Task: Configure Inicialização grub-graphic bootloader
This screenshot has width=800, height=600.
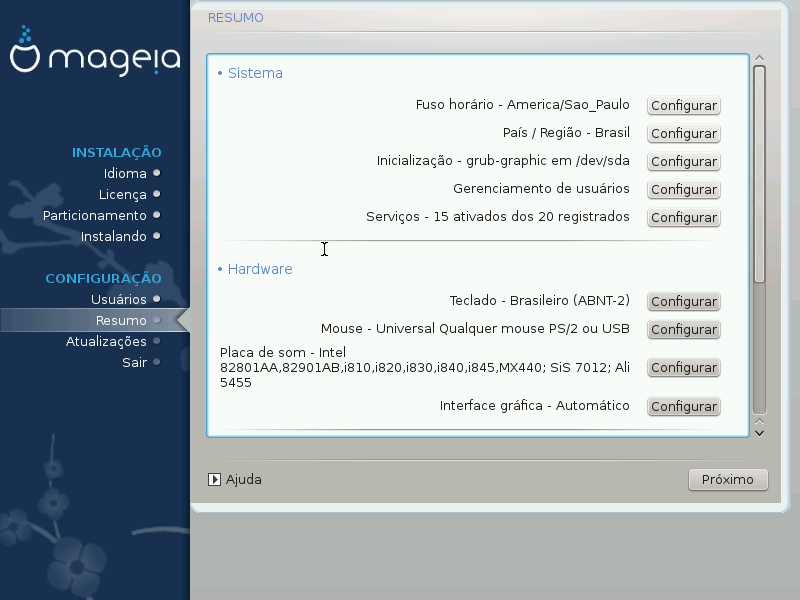Action: pyautogui.click(x=684, y=162)
